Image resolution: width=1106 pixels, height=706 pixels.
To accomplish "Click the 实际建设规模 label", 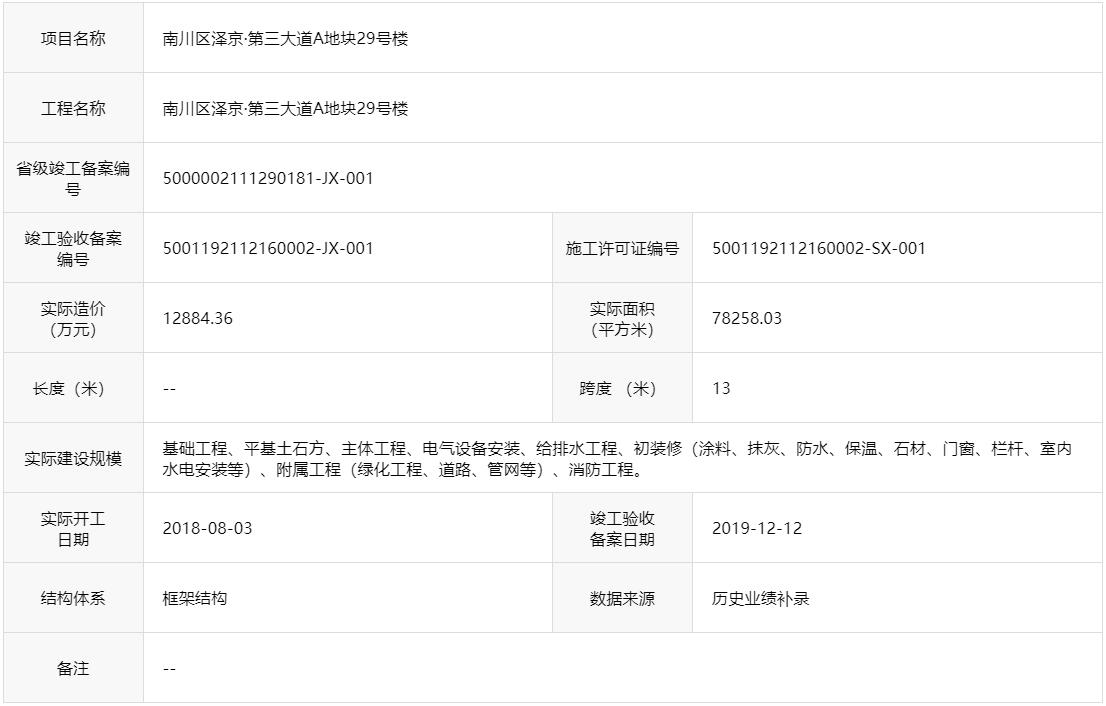I will pyautogui.click(x=73, y=458).
